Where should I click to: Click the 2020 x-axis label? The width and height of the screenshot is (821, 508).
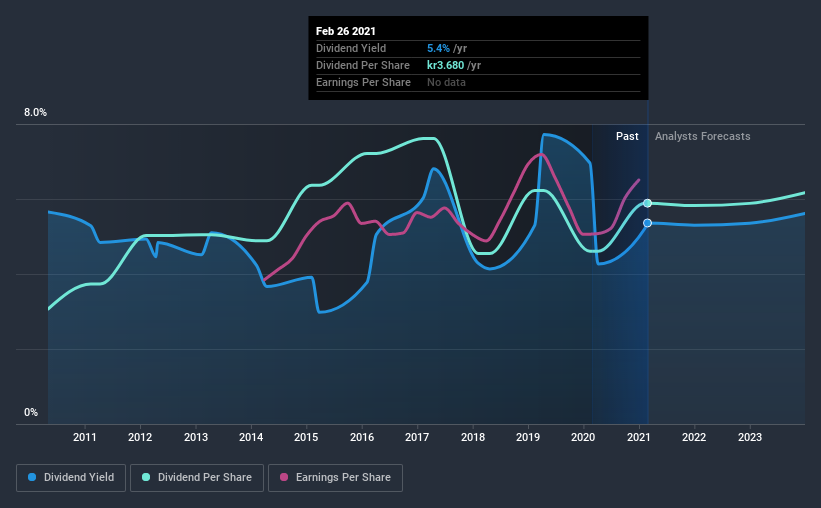coord(583,437)
